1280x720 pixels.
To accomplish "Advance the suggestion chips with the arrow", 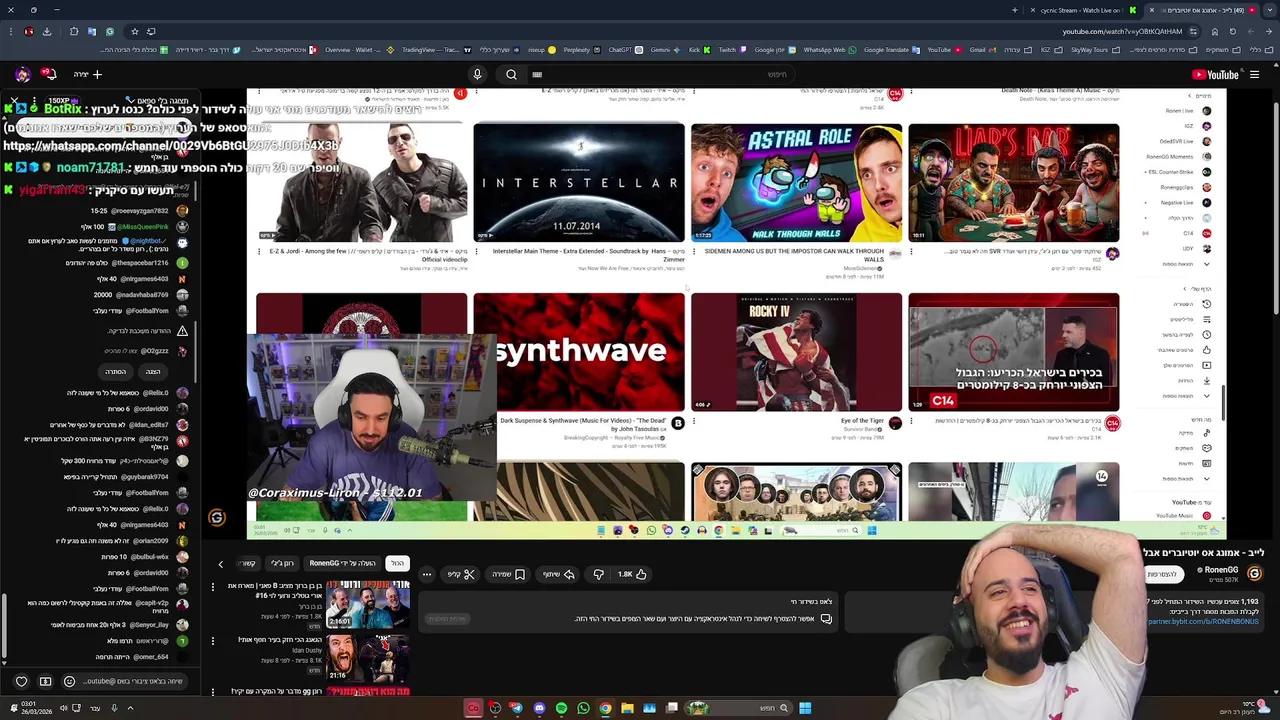I will pyautogui.click(x=221, y=564).
